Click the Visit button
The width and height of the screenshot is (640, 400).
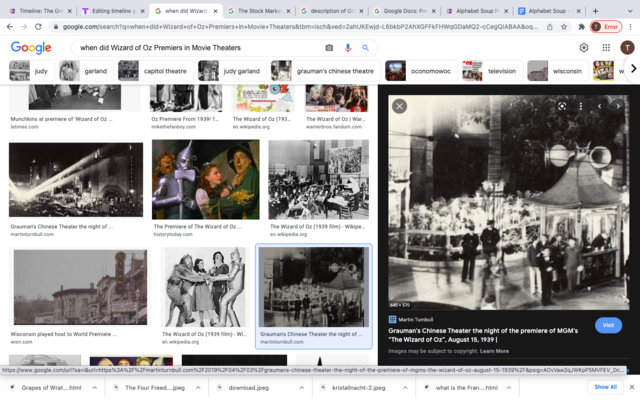[608, 325]
